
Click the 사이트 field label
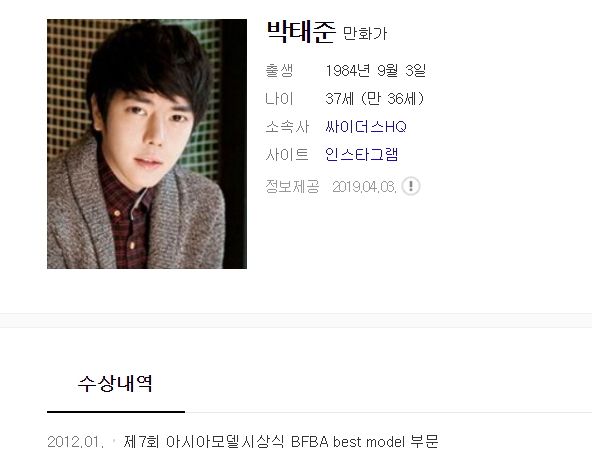pyautogui.click(x=287, y=154)
